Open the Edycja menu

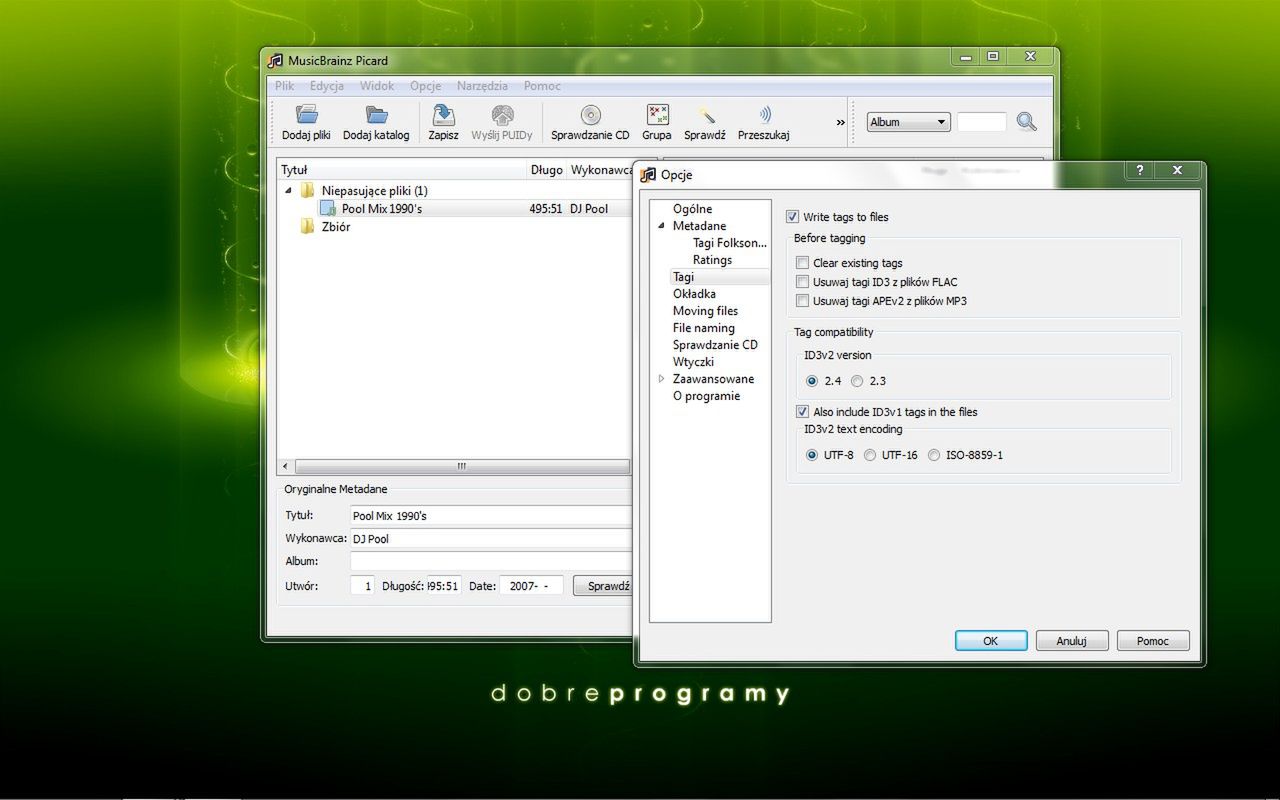click(327, 86)
